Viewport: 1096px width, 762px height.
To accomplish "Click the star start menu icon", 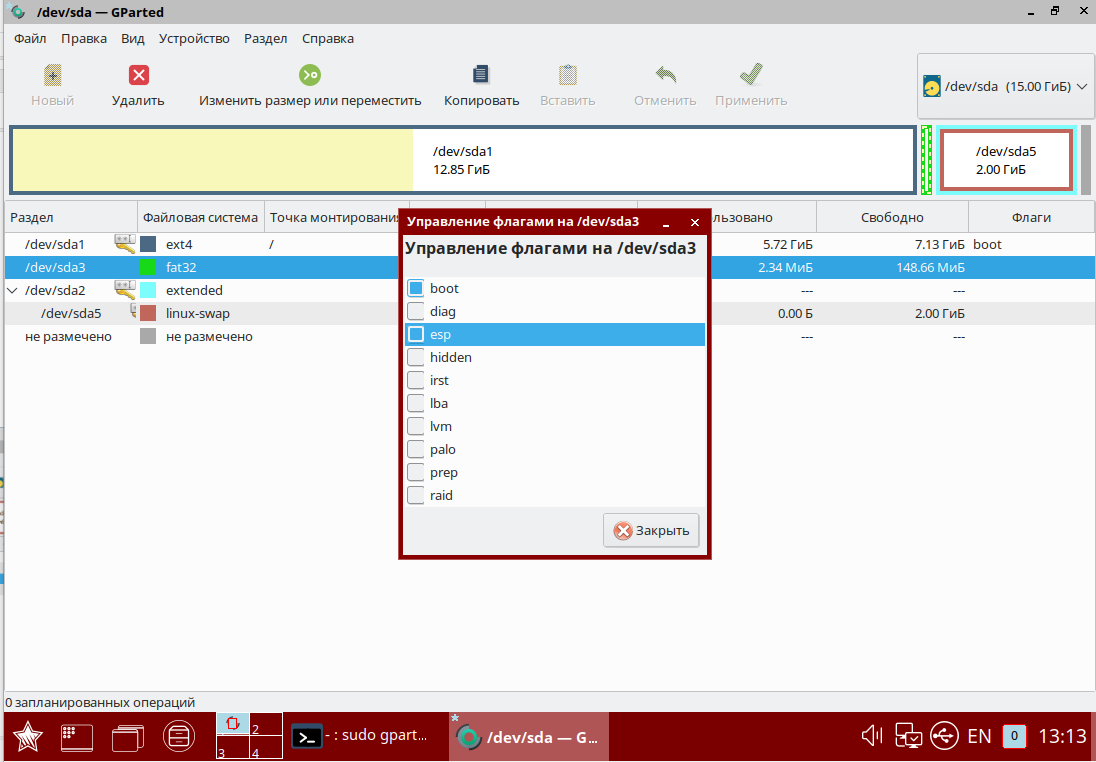I will point(27,737).
